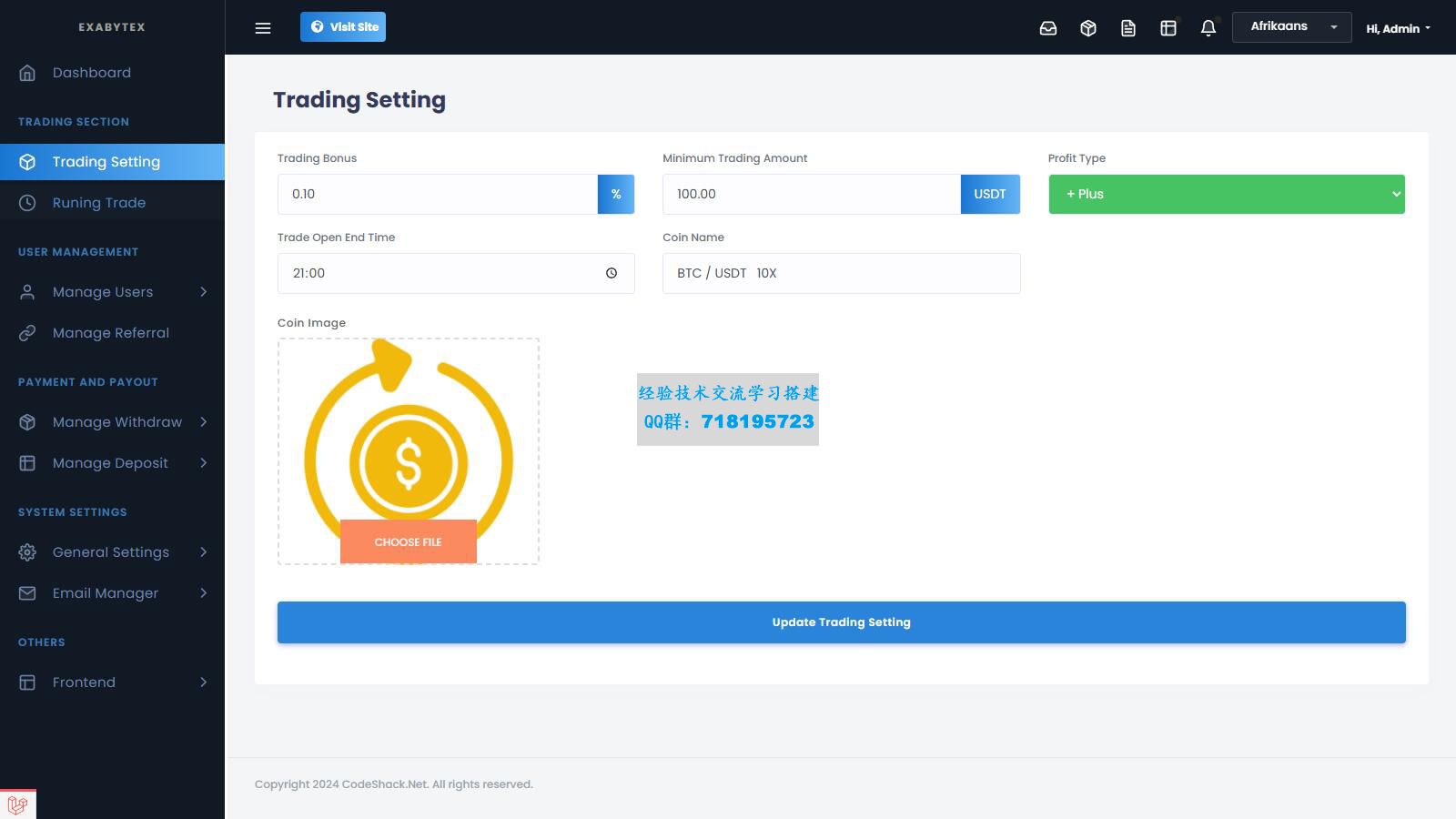Screen dimensions: 1456x819
Task: Open Manage Referral menu item
Action: pyautogui.click(x=112, y=333)
